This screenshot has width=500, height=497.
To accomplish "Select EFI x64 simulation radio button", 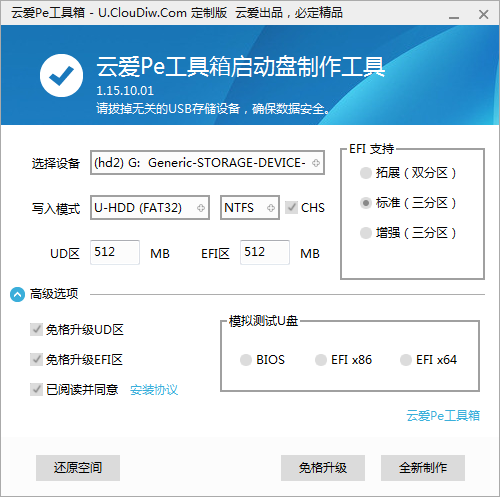I will point(406,360).
